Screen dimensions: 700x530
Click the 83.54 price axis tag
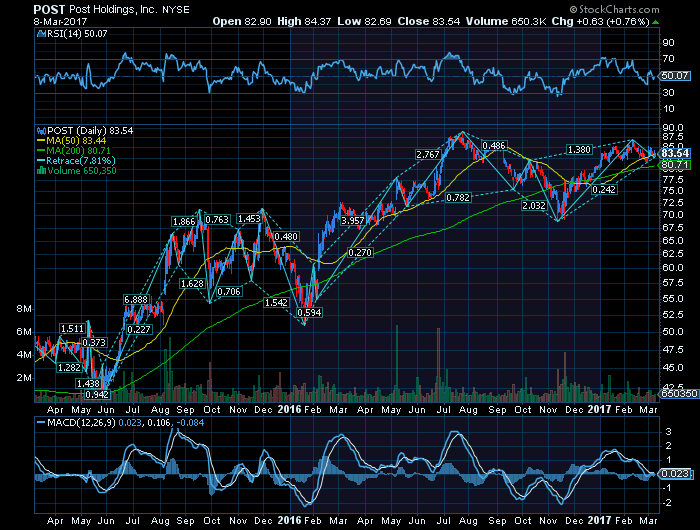(675, 154)
